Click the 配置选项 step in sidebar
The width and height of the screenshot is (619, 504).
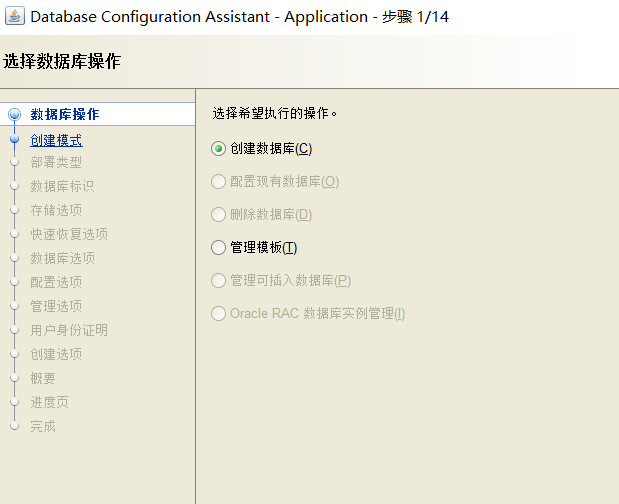56,282
